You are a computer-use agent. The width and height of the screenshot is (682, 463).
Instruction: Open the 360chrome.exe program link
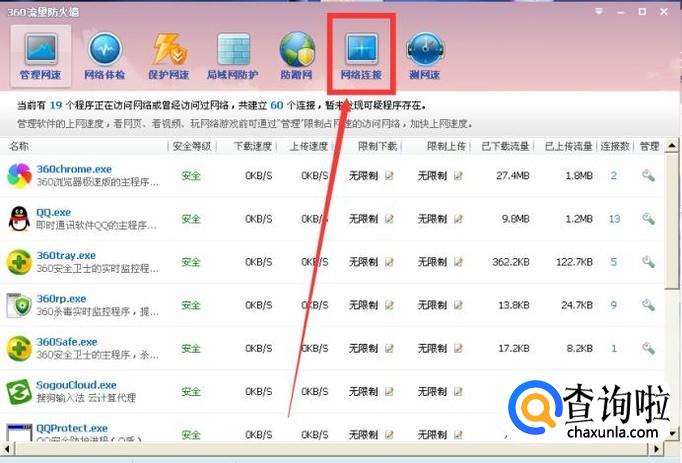(74, 169)
